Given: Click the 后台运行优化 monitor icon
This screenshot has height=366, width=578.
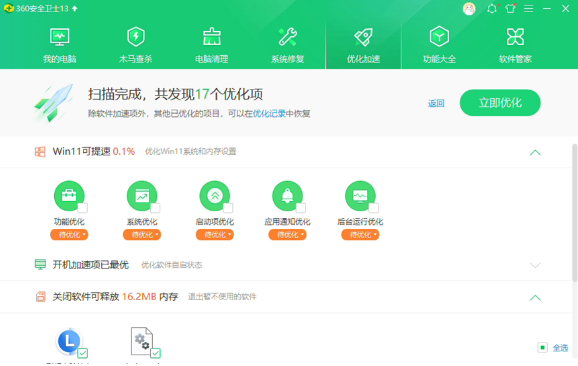Looking at the screenshot, I should pos(360,196).
